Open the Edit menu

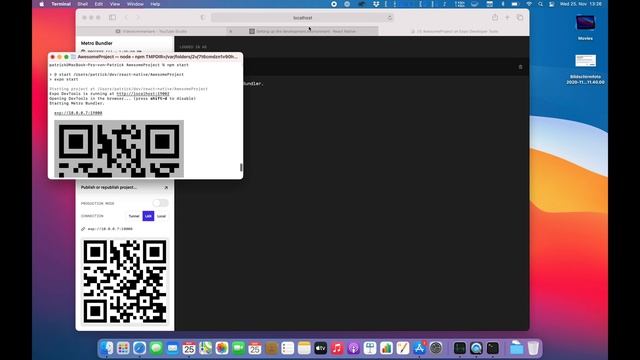[x=99, y=4]
